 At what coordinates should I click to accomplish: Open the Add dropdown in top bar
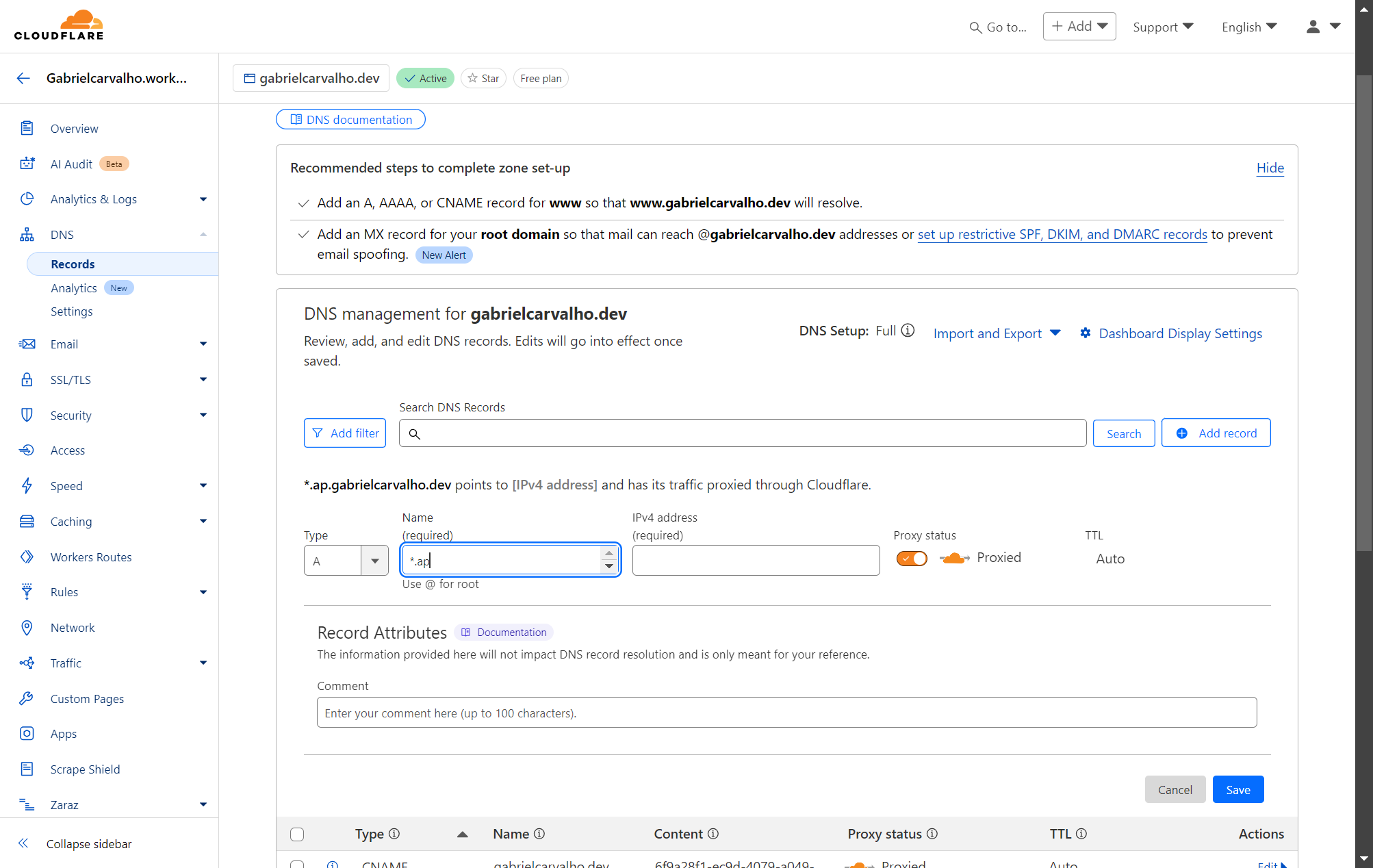coord(1079,26)
